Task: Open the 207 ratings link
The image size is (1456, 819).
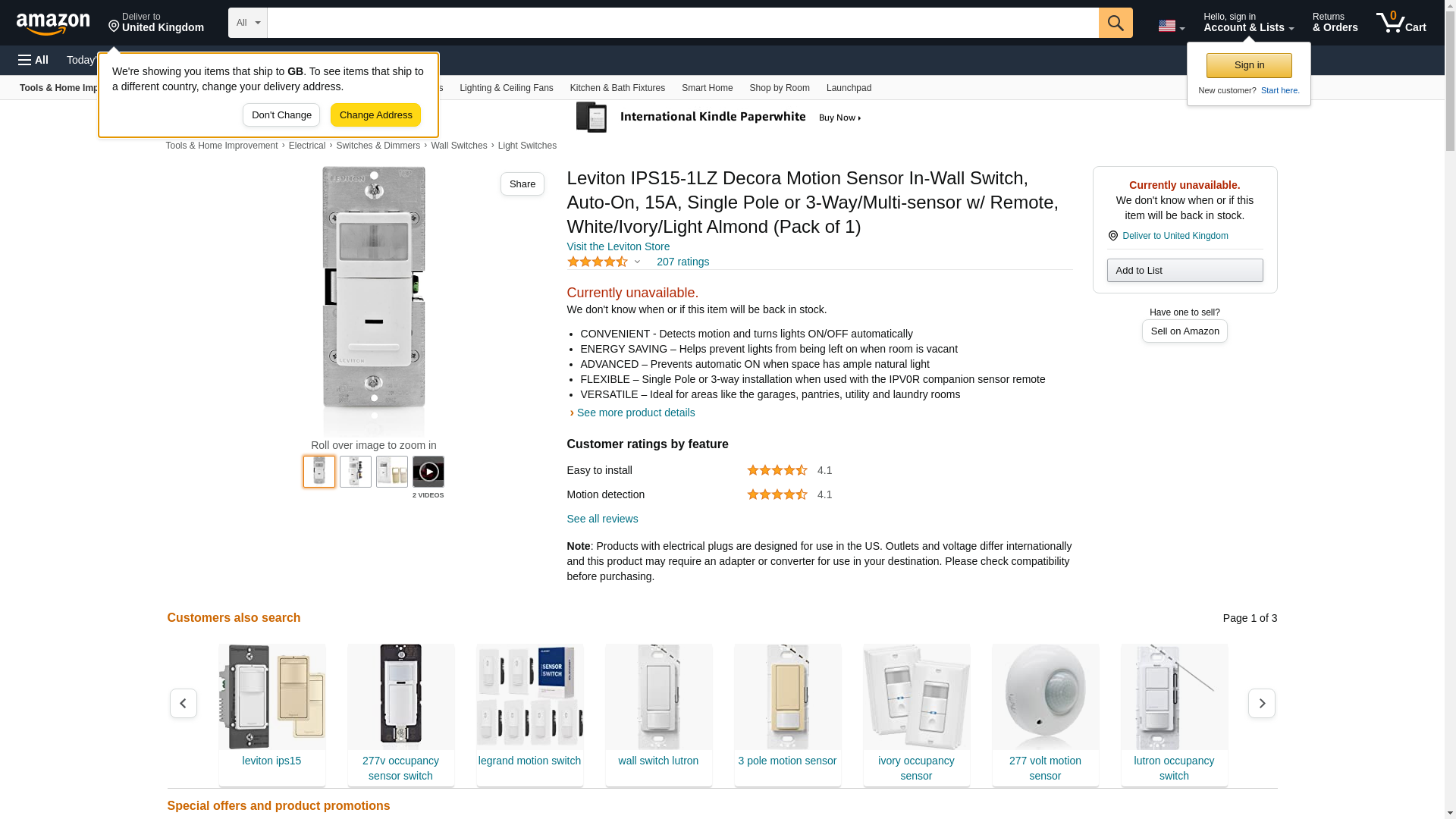Action: (x=682, y=262)
